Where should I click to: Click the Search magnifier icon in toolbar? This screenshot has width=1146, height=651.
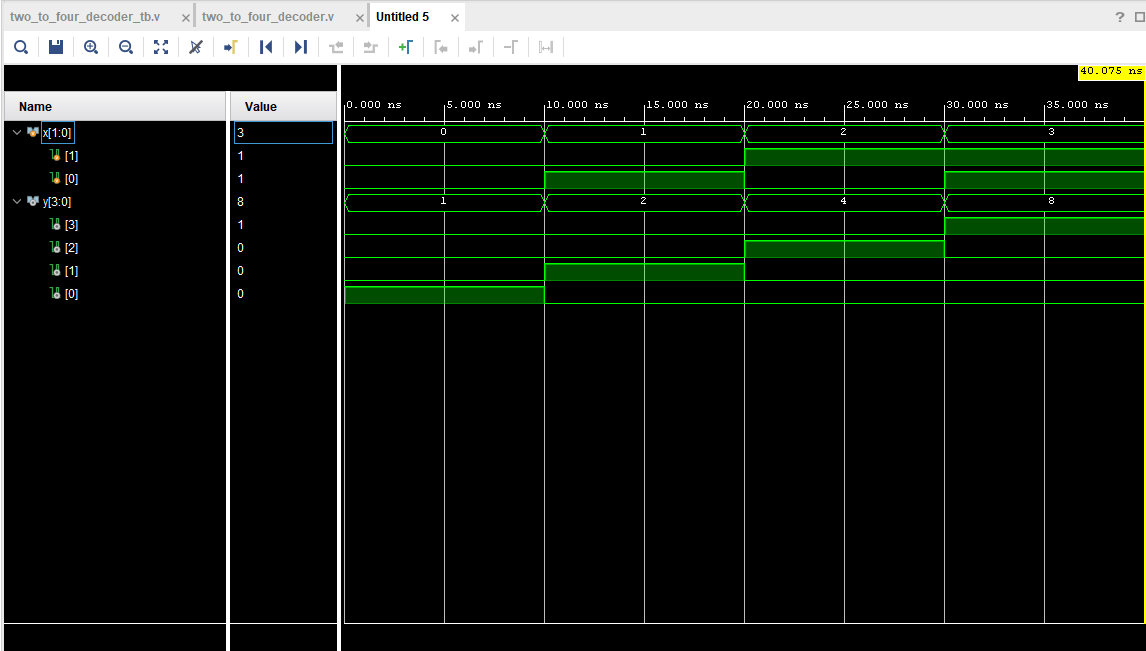20,47
